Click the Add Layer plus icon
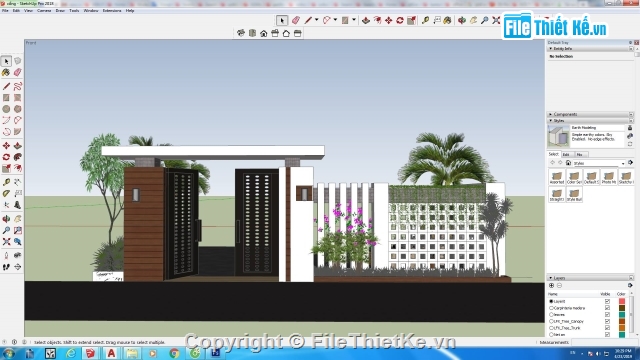The image size is (640, 360). [x=551, y=285]
